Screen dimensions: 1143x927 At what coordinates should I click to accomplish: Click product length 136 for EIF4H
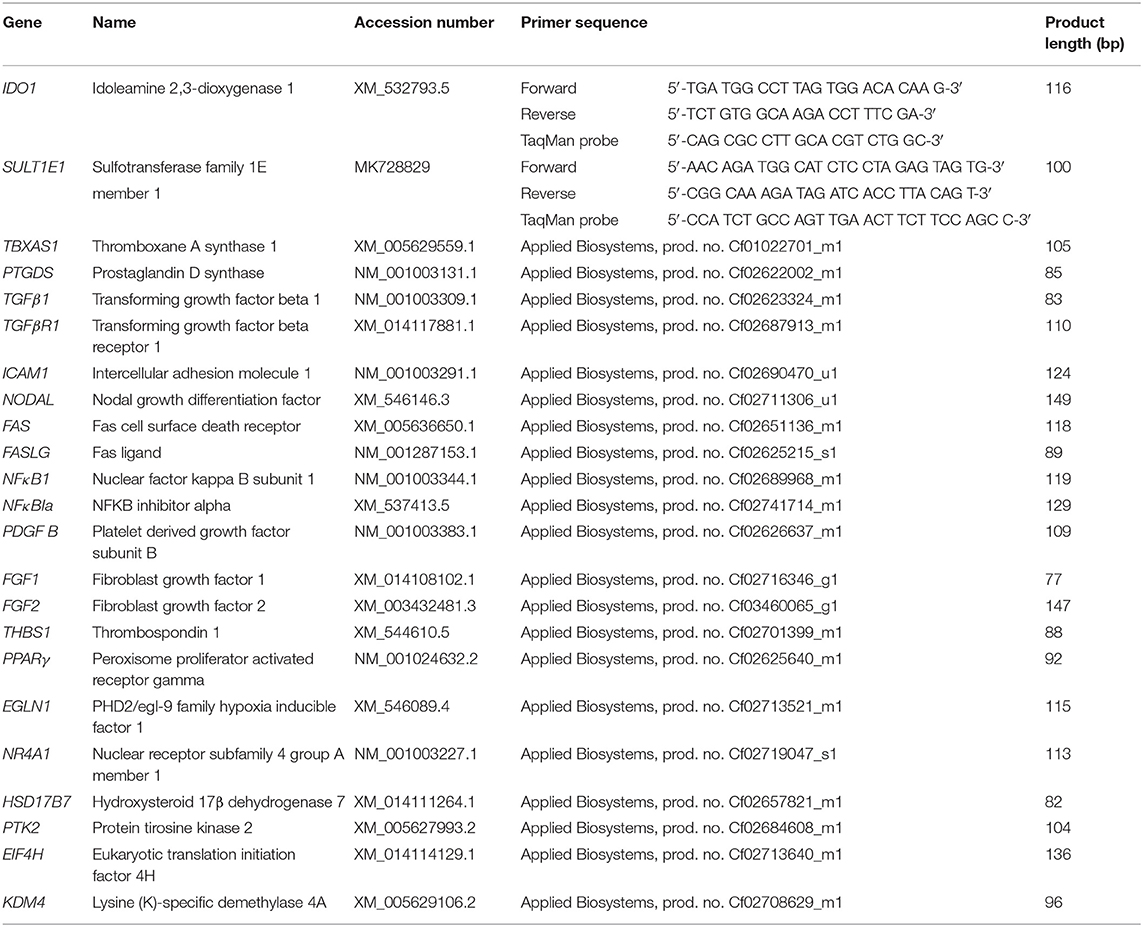tap(1057, 854)
